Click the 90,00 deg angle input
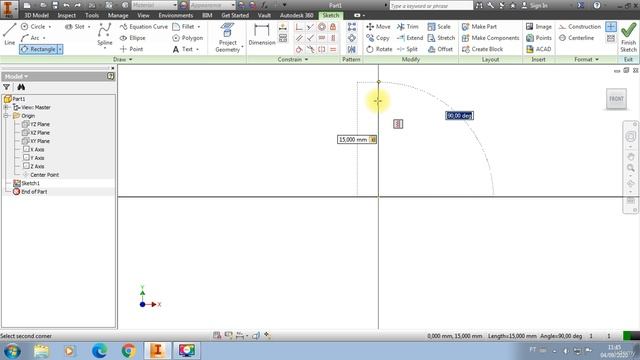 pyautogui.click(x=459, y=116)
